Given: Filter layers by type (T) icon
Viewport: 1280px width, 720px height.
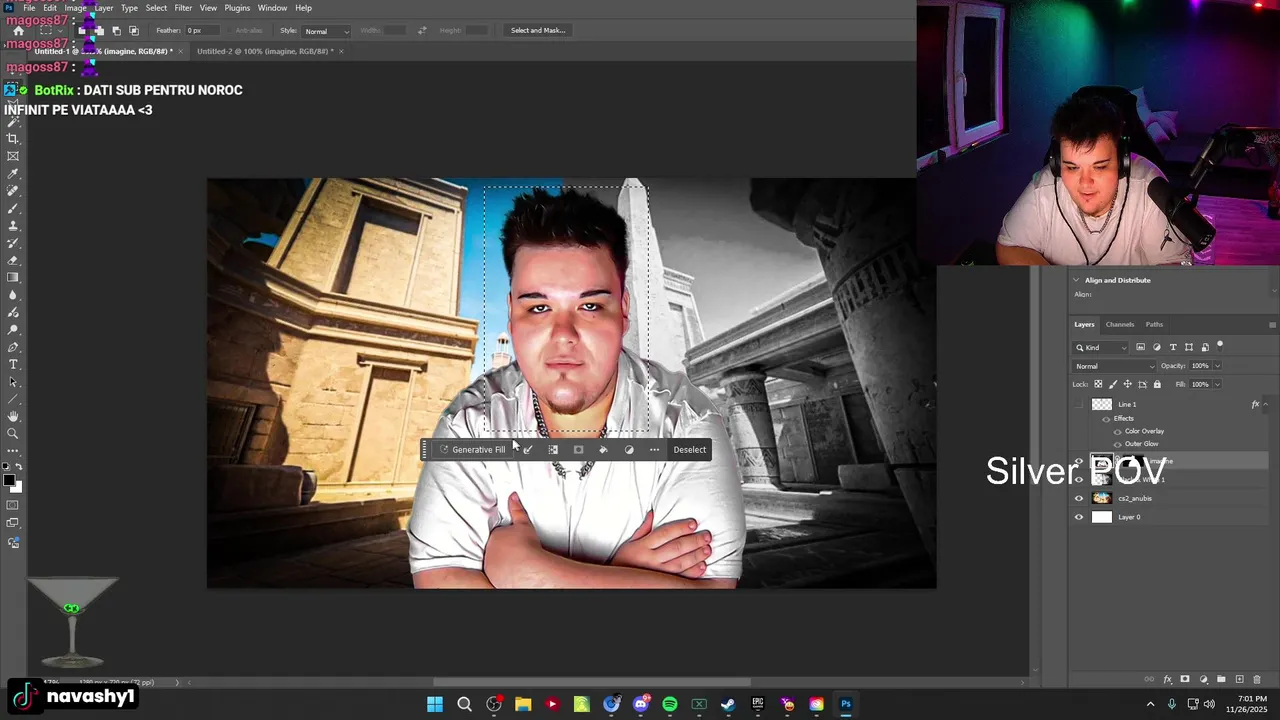Looking at the screenshot, I should [1173, 347].
